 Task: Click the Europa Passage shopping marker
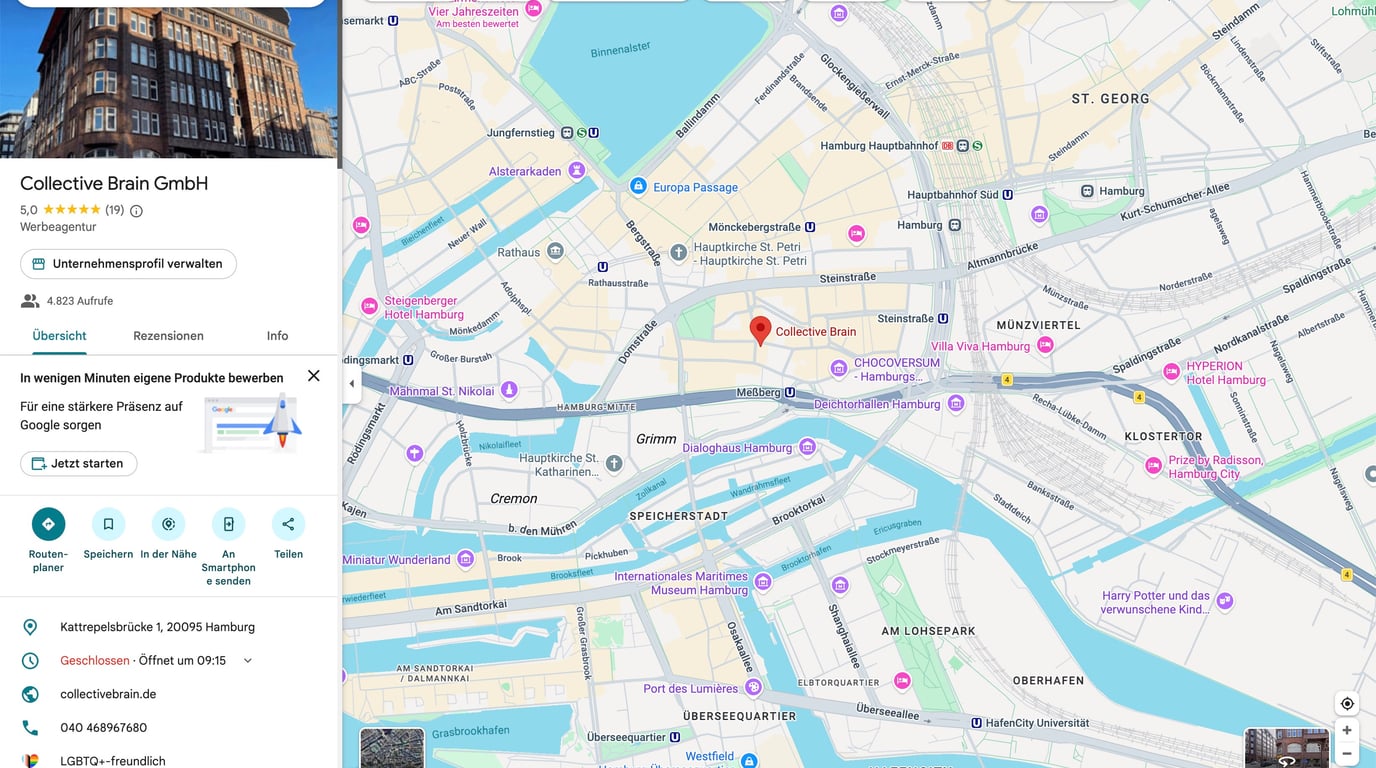[x=638, y=186]
